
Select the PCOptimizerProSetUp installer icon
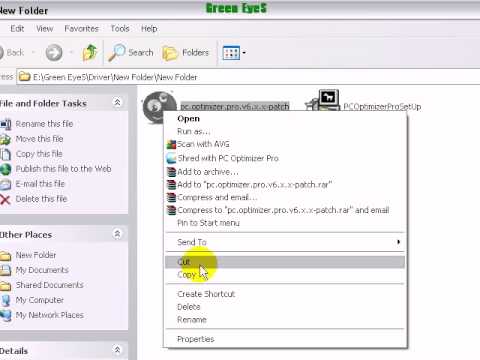323,100
